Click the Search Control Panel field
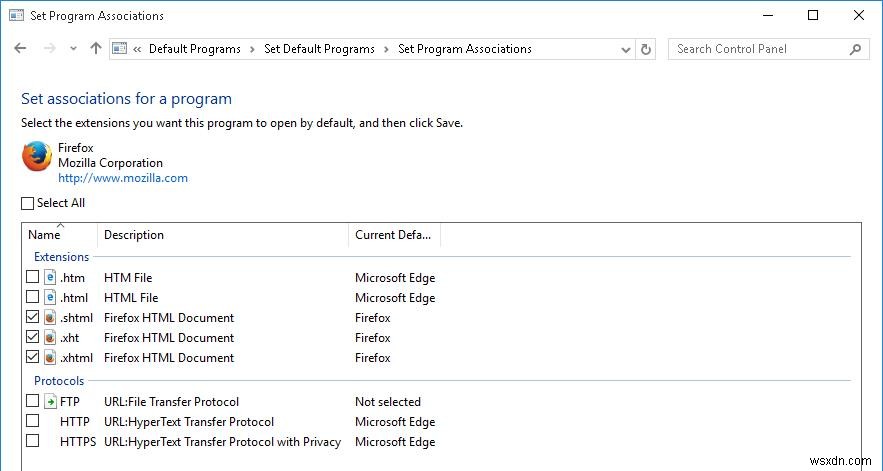 point(769,49)
